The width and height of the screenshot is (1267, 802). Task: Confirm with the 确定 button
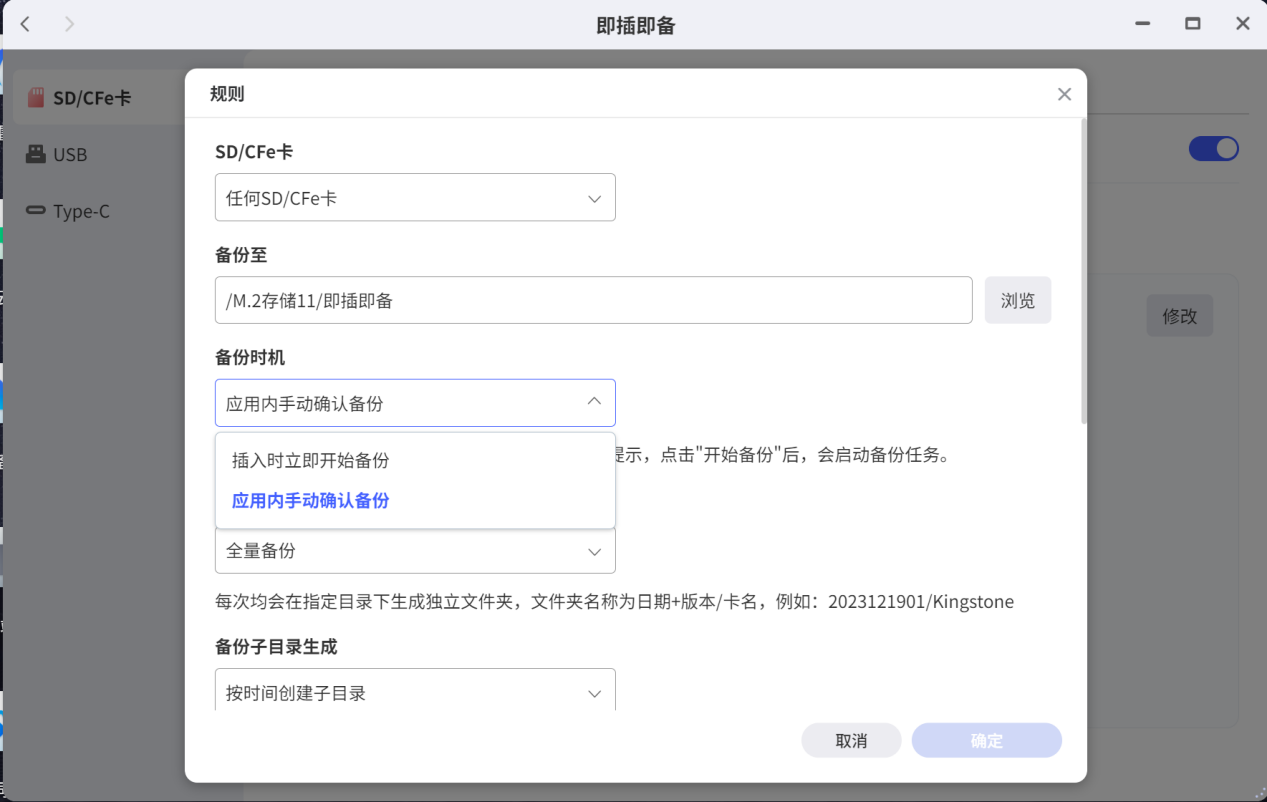click(x=987, y=741)
